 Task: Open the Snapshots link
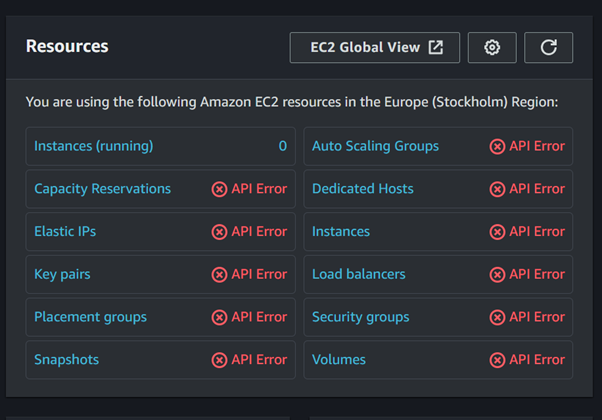[66, 360]
